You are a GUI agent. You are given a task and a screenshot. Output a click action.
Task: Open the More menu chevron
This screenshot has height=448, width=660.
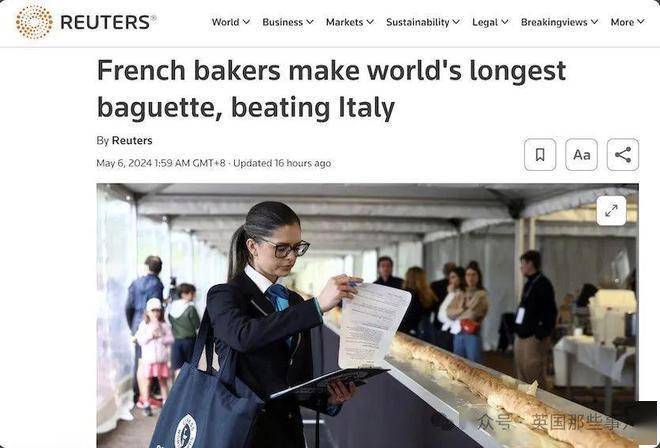click(641, 21)
